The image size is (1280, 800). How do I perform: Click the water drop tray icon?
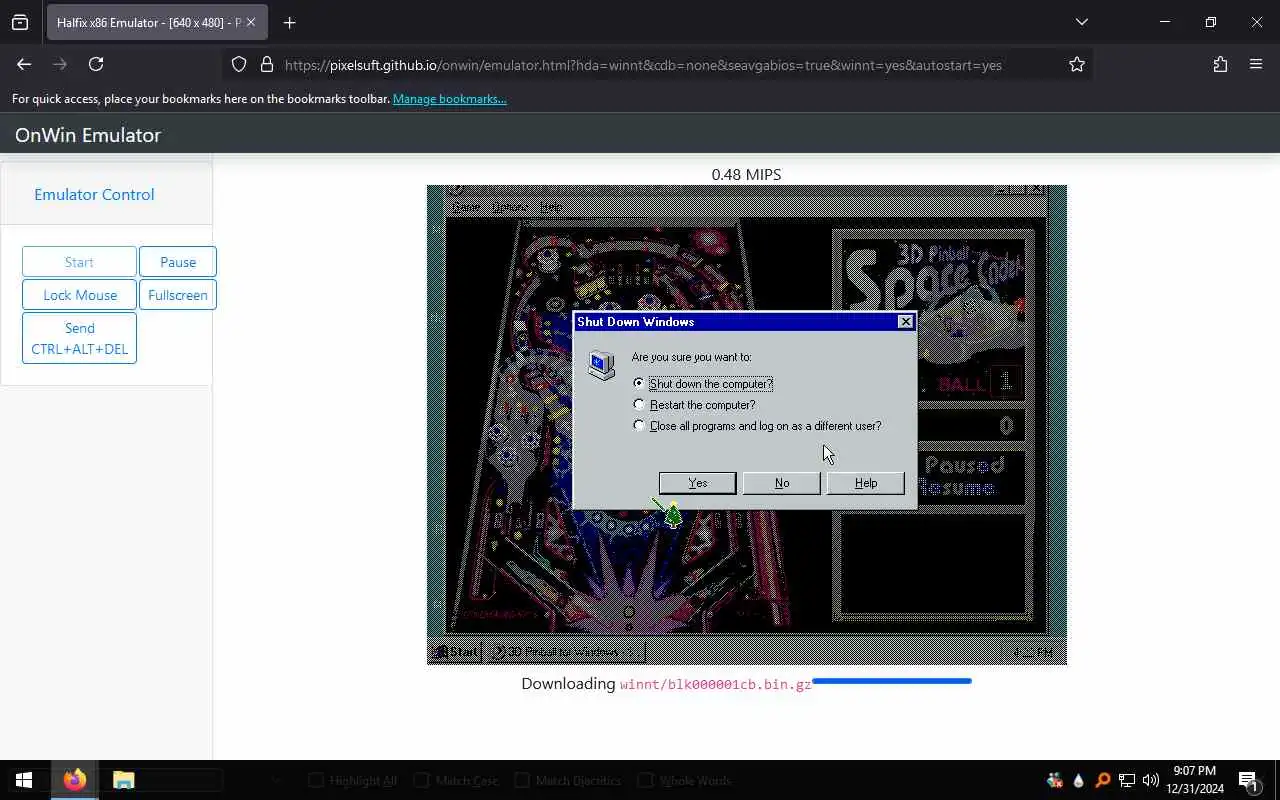1079,780
